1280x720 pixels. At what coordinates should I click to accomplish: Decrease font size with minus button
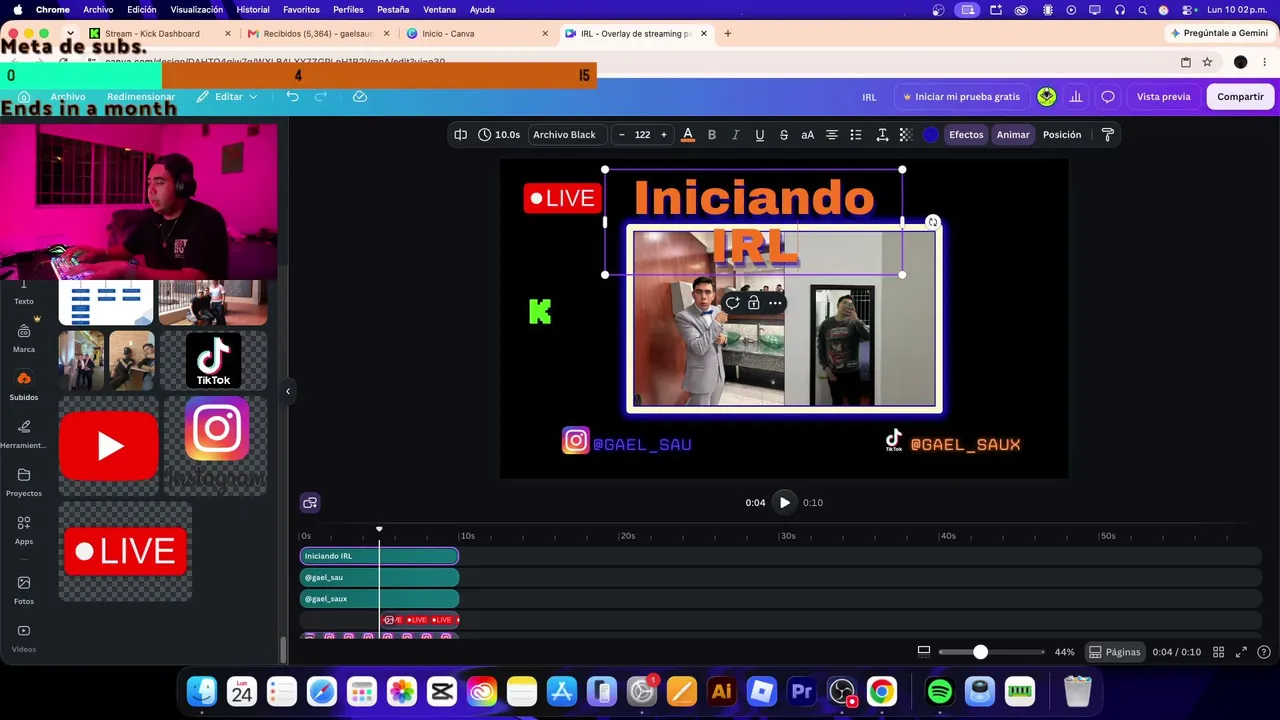coord(622,135)
